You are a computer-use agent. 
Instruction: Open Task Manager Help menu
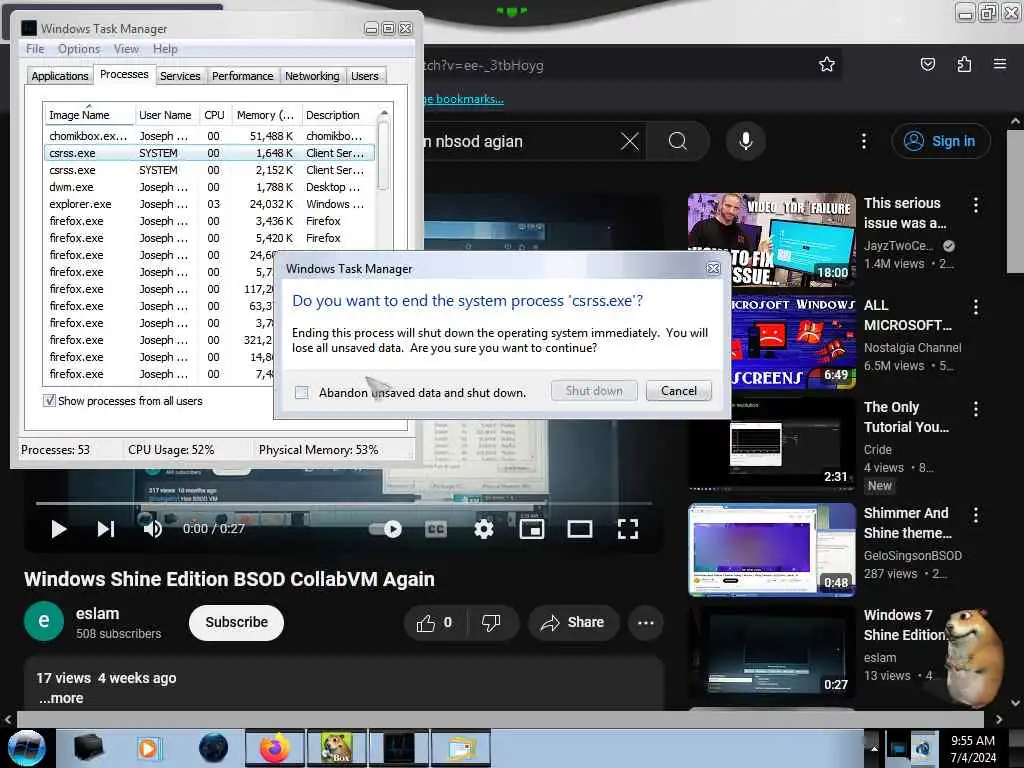(165, 49)
